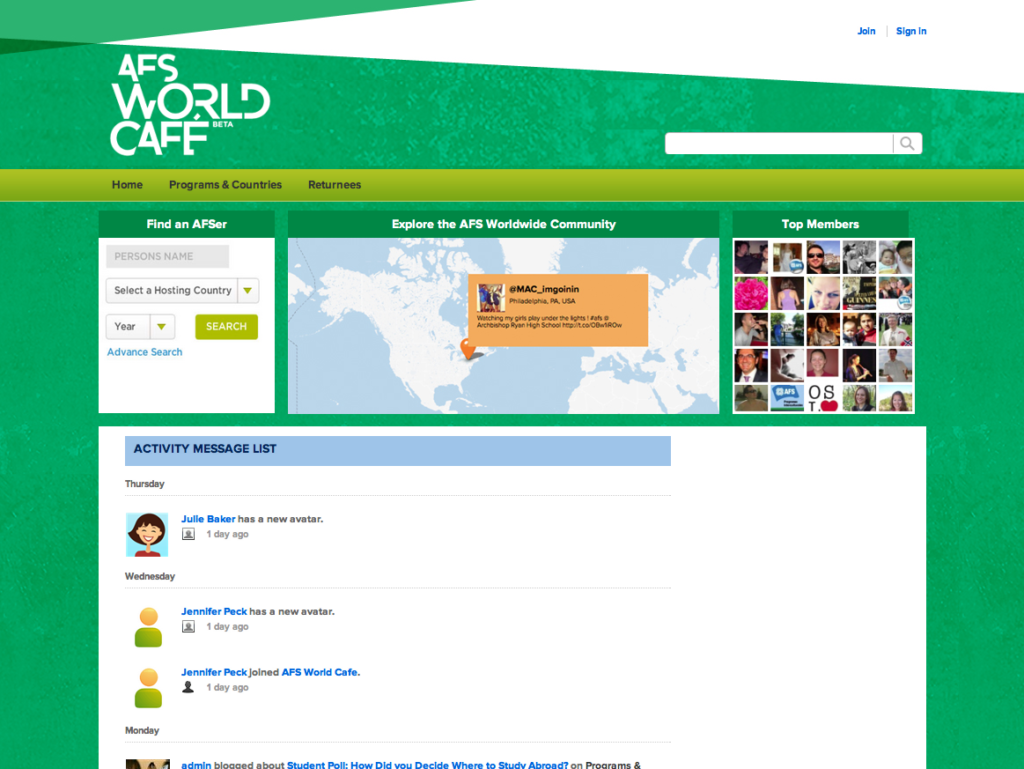
Task: Click the orange map pin marker
Action: [467, 349]
